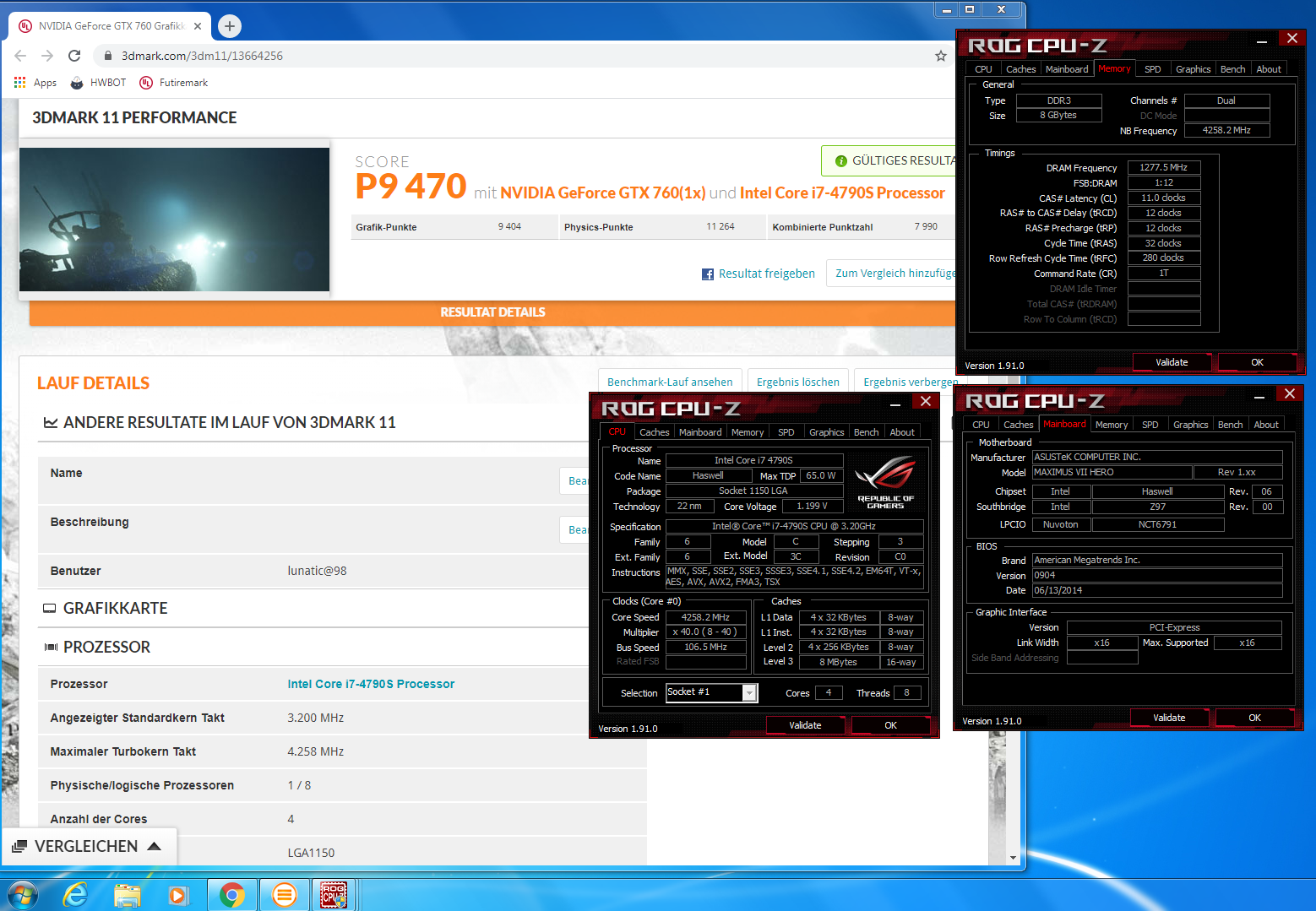Click the ROG Republic of Gamers logo
Image resolution: width=1316 pixels, height=911 pixels.
pos(885,481)
